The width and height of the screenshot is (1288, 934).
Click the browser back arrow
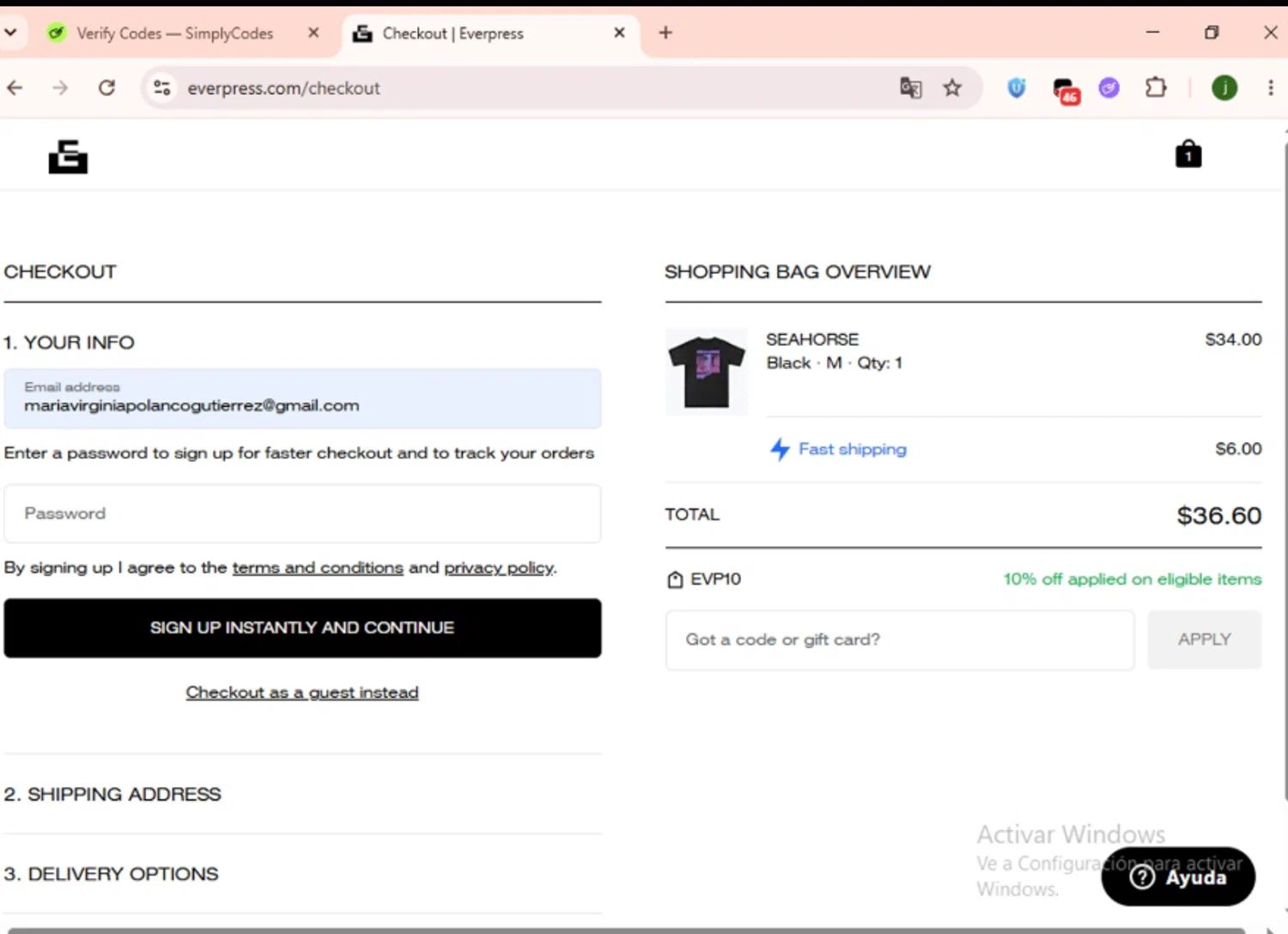[15, 88]
